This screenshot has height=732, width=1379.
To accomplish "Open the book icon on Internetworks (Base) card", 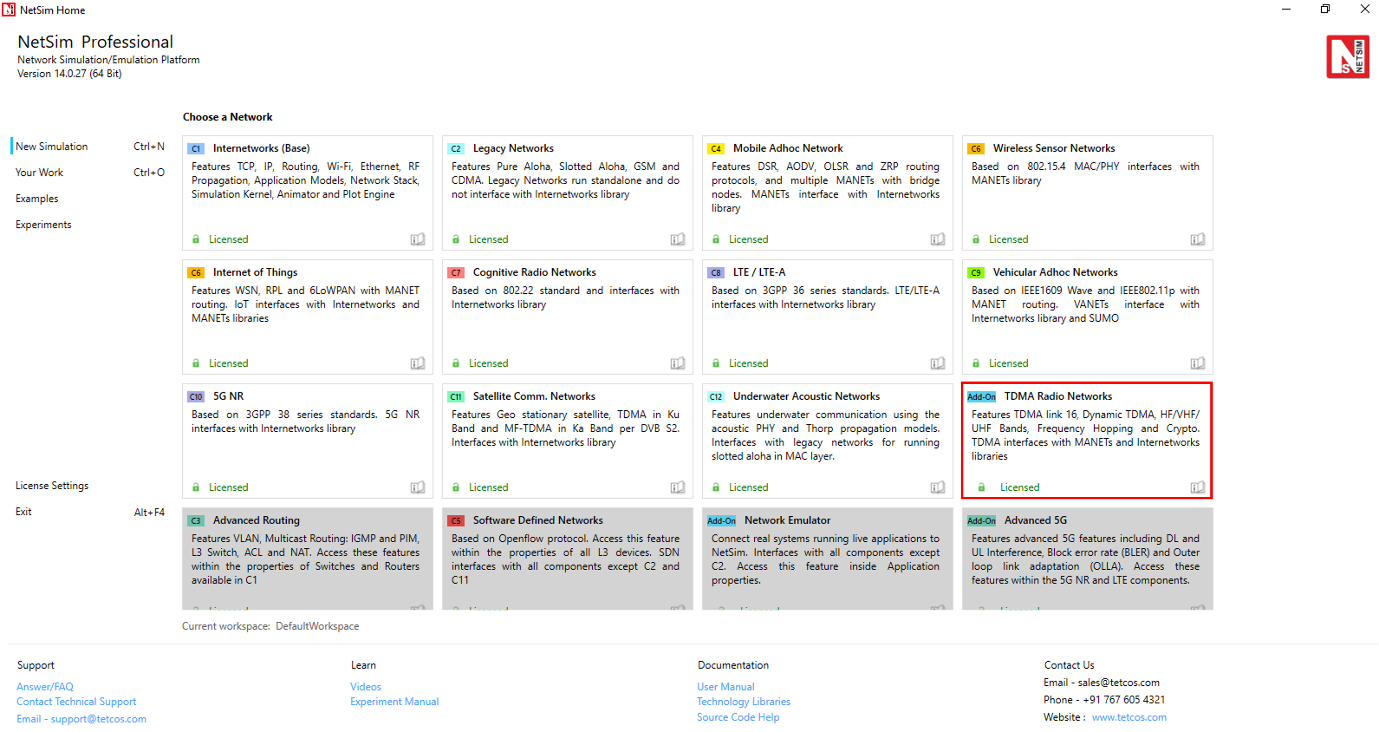I will click(x=418, y=239).
